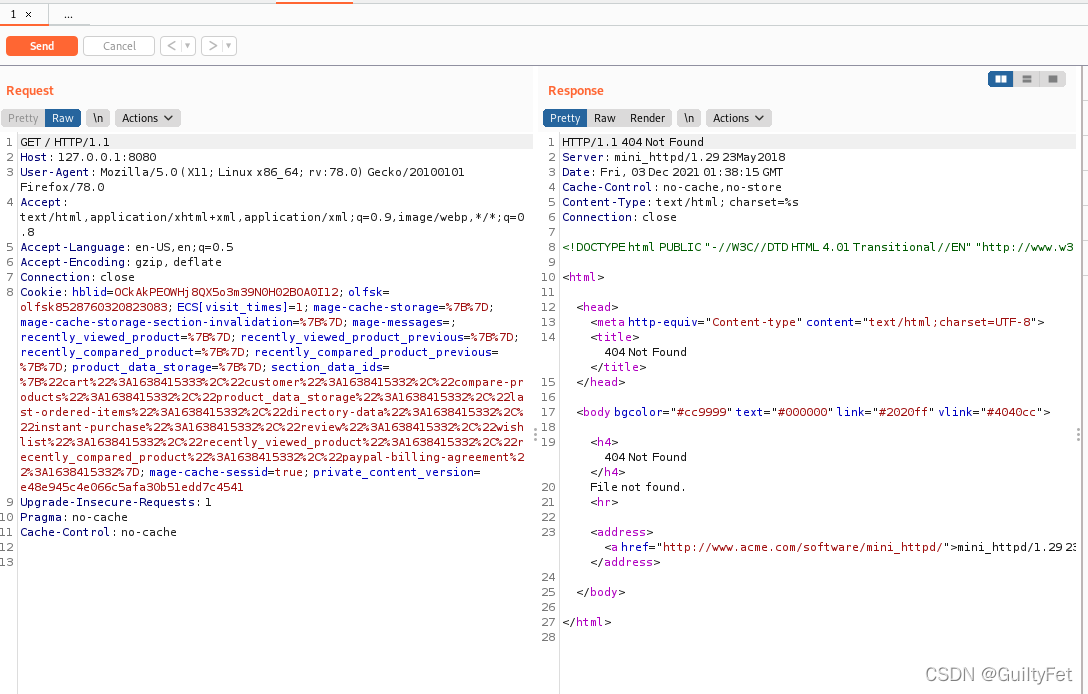1088x694 pixels.
Task: Click the 'HTTP/1.1 404 Not Found' status line
Action: tap(633, 142)
